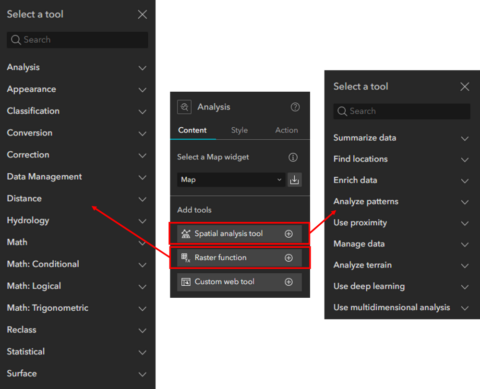Expand Analyze patterns chevron
The height and width of the screenshot is (389, 480).
[465, 202]
